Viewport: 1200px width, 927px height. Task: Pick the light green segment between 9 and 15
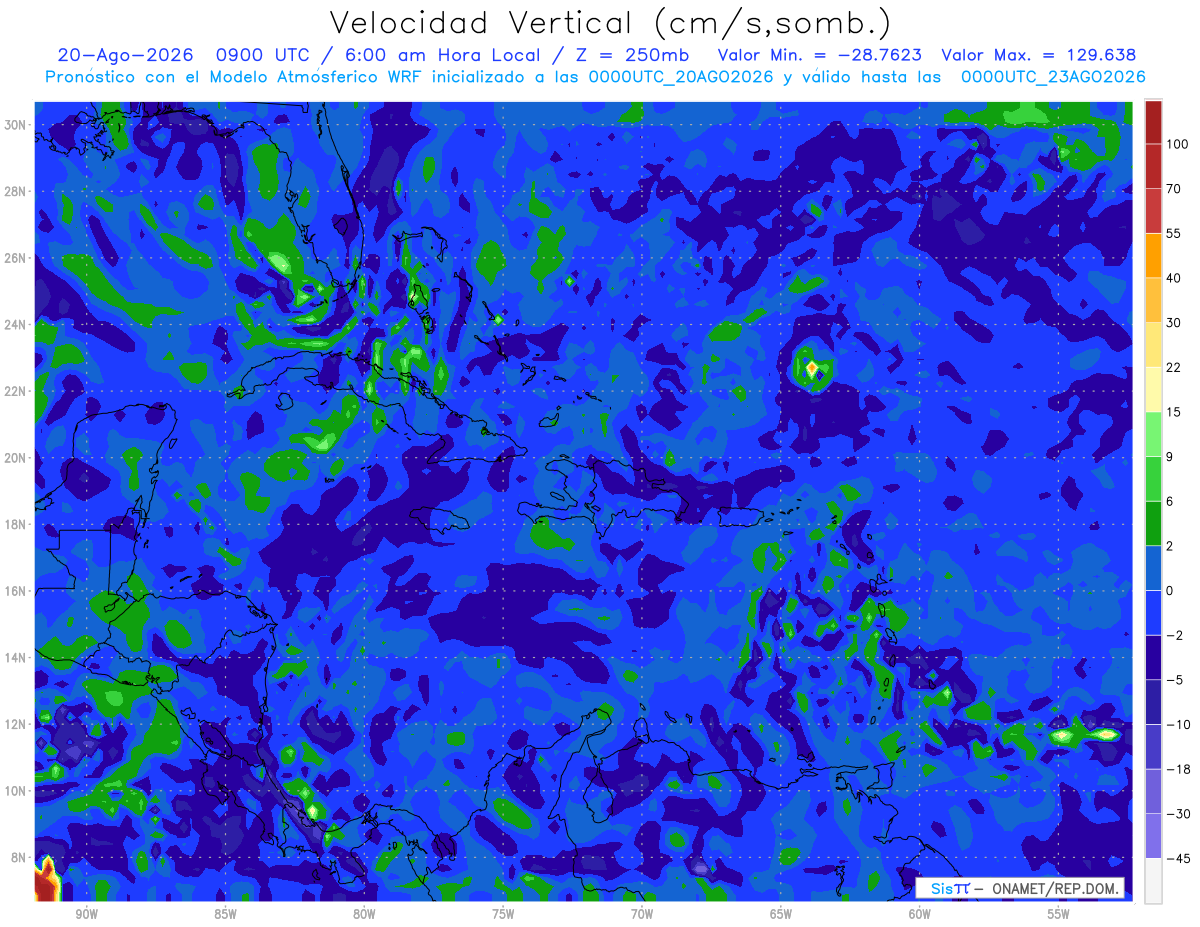1153,434
